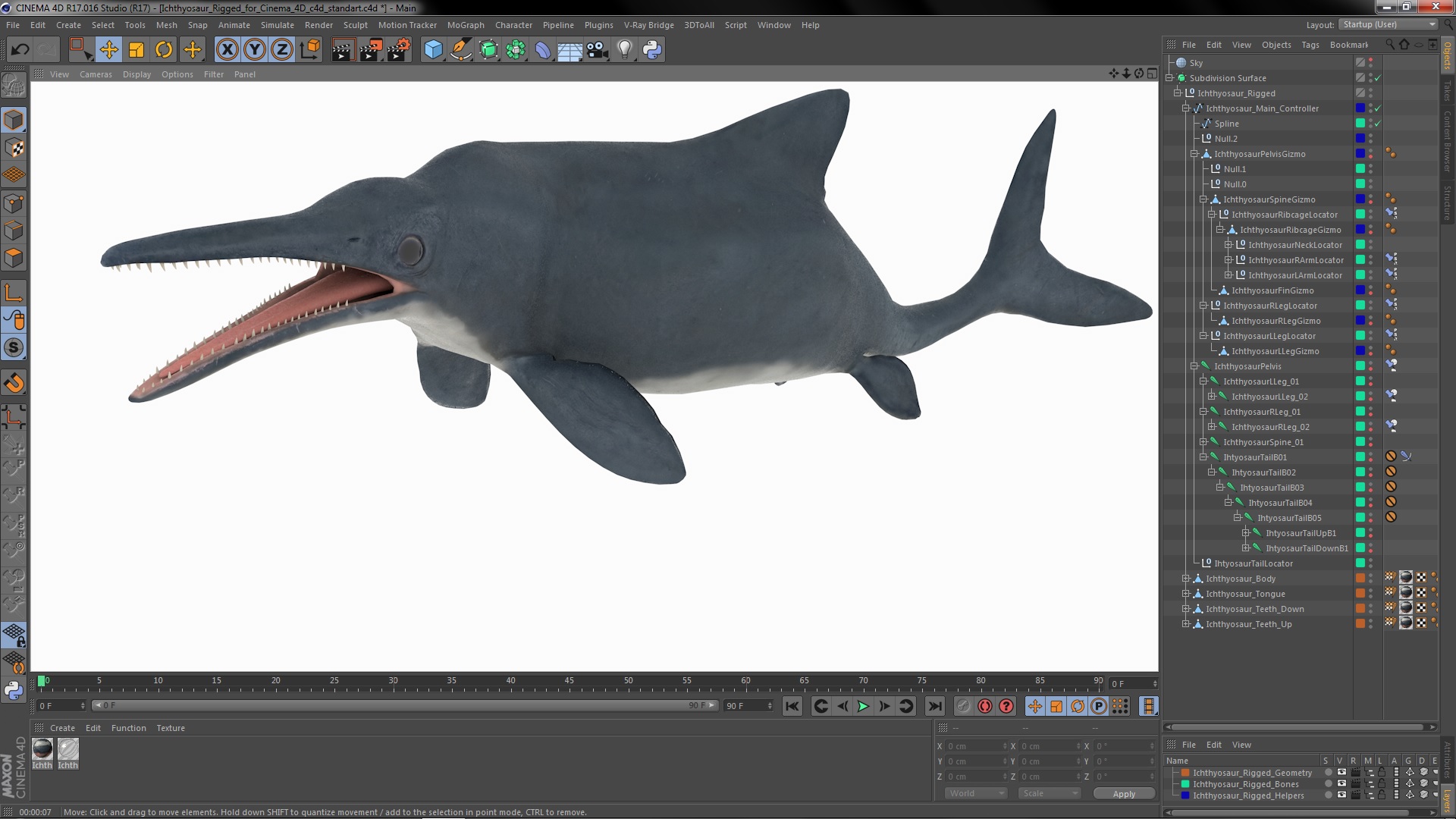1456x819 pixels.
Task: Click the Undo arrow icon
Action: 20,50
